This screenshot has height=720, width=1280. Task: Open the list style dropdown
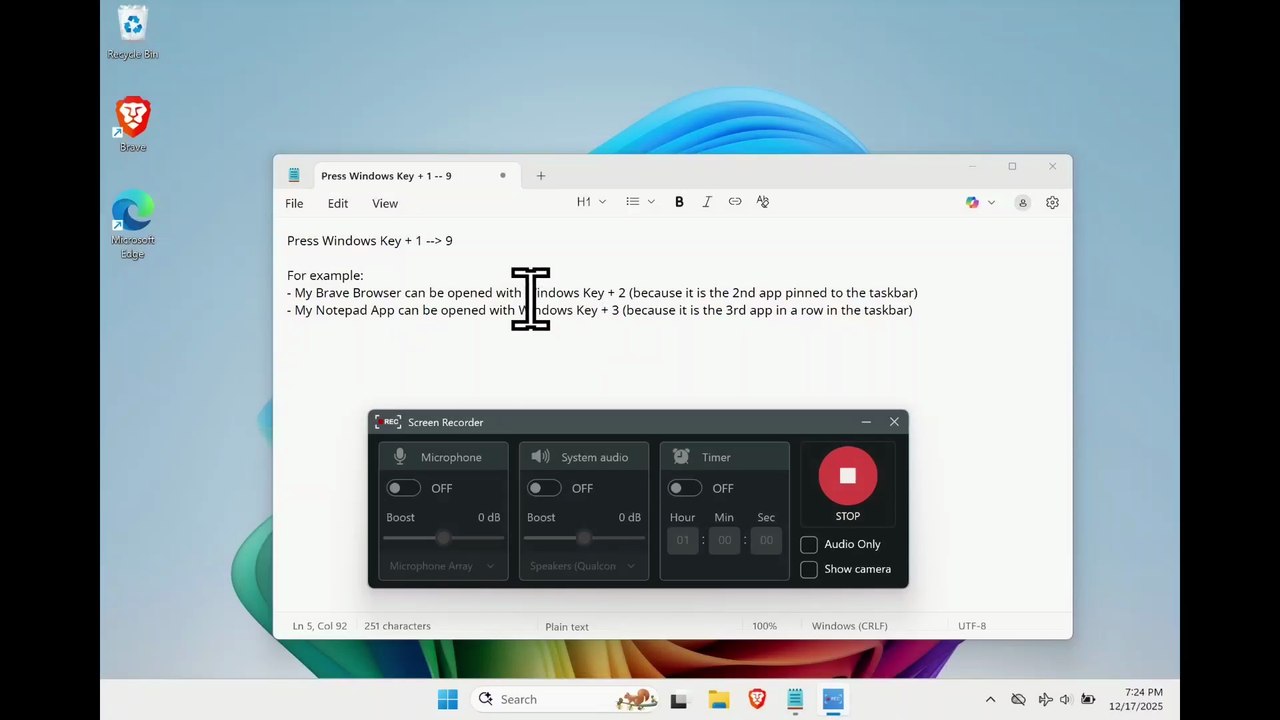click(640, 202)
